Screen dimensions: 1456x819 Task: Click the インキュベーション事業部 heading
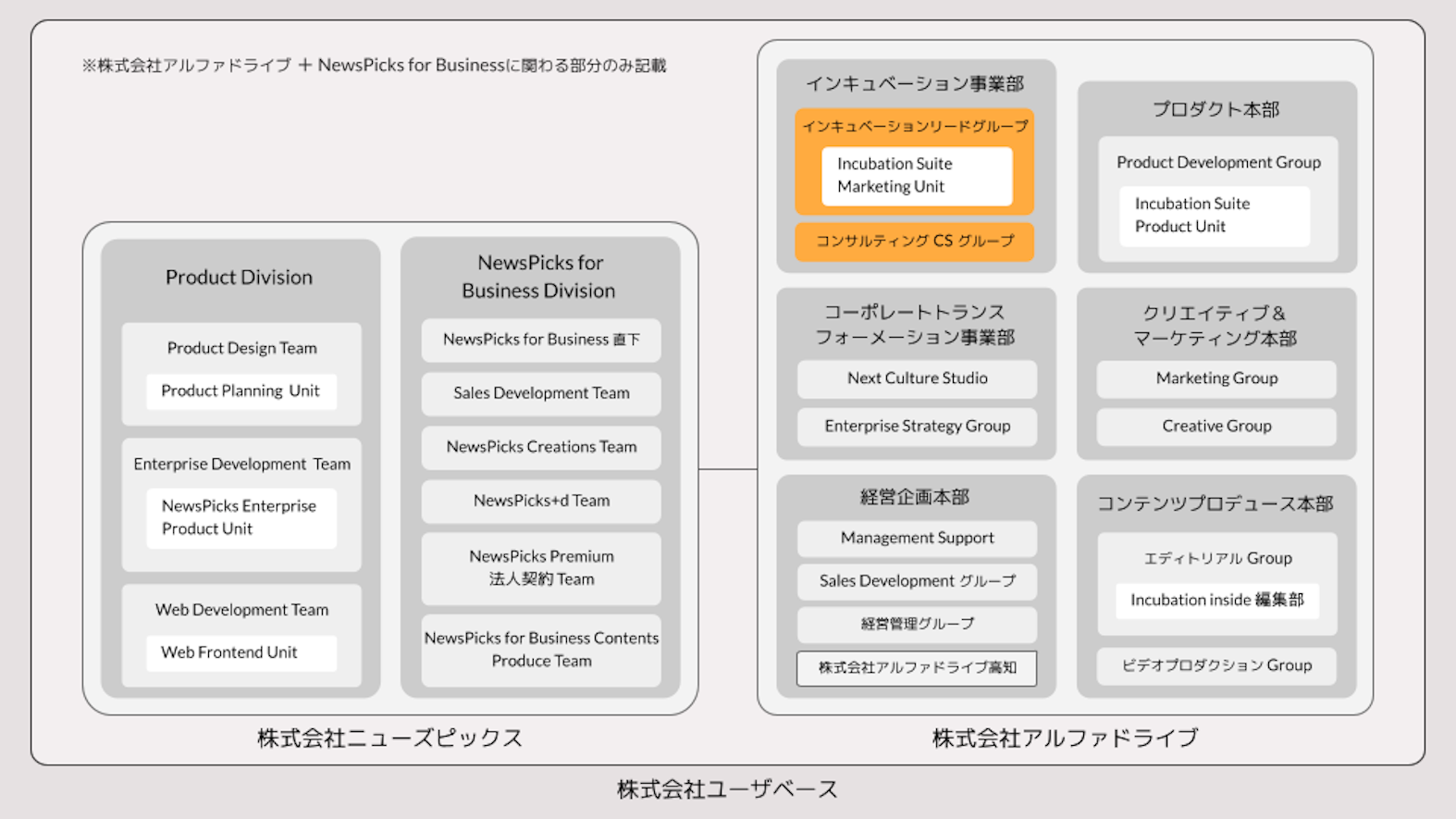pos(915,84)
